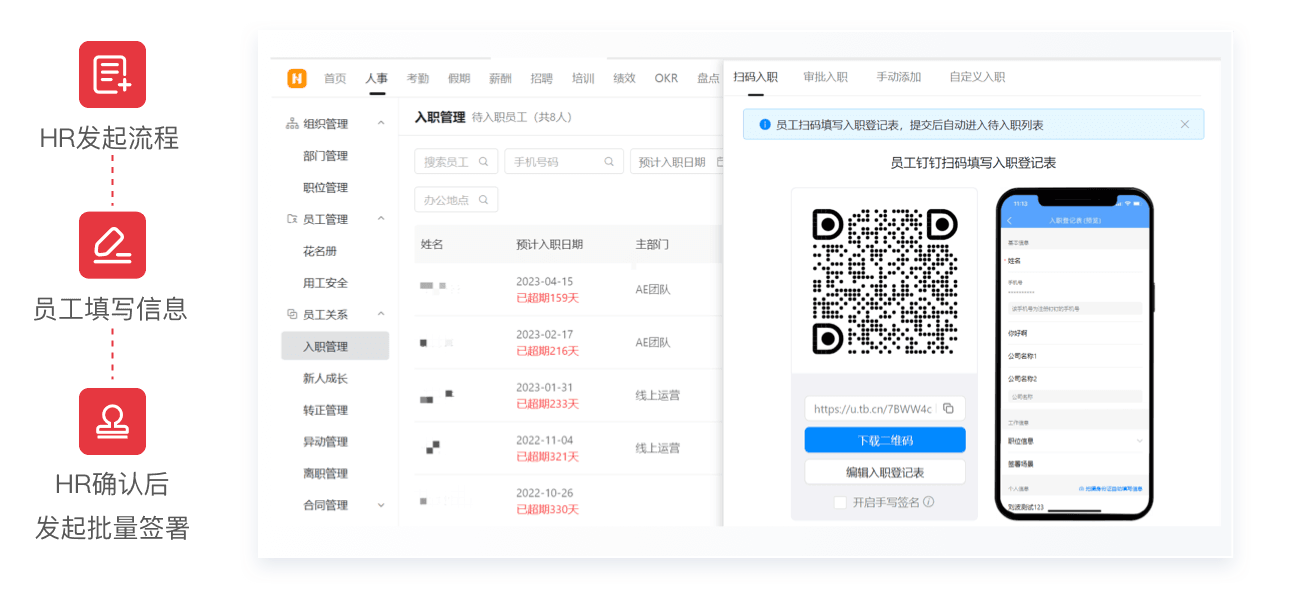This screenshot has width=1298, height=596.
Task: Collapse the 组织管理 sidebar group
Action: tap(381, 124)
